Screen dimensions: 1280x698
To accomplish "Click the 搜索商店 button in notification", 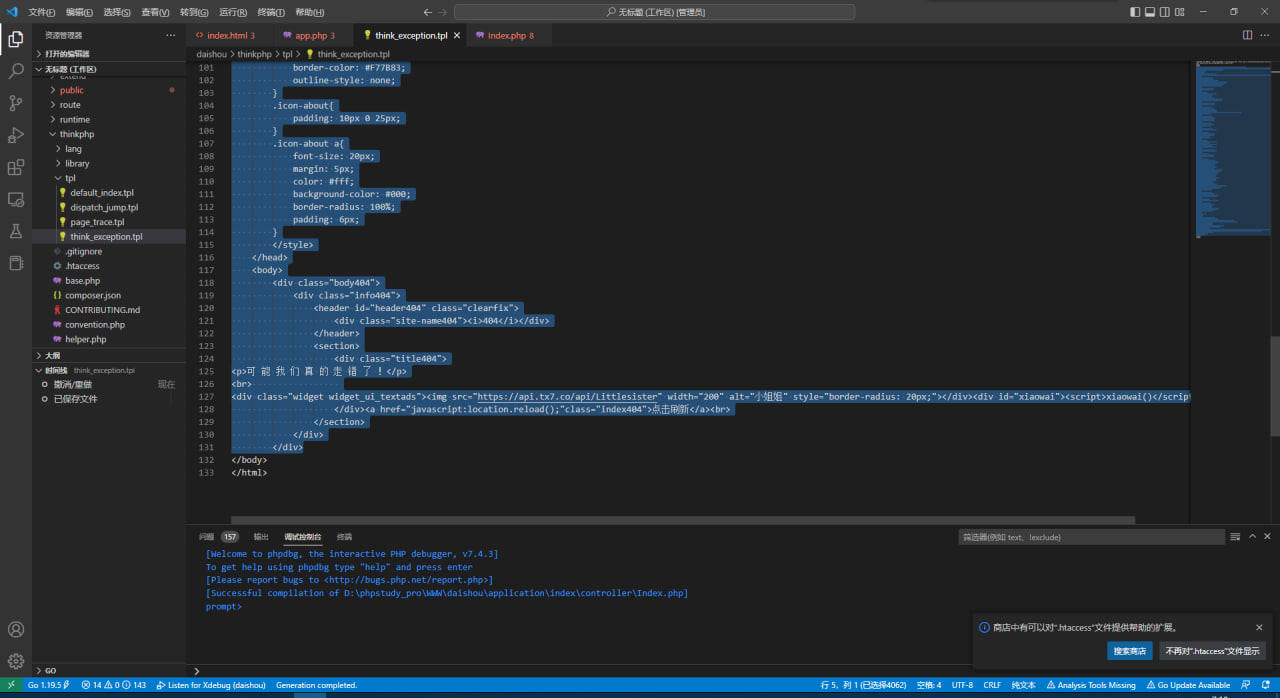I will pos(1129,651).
